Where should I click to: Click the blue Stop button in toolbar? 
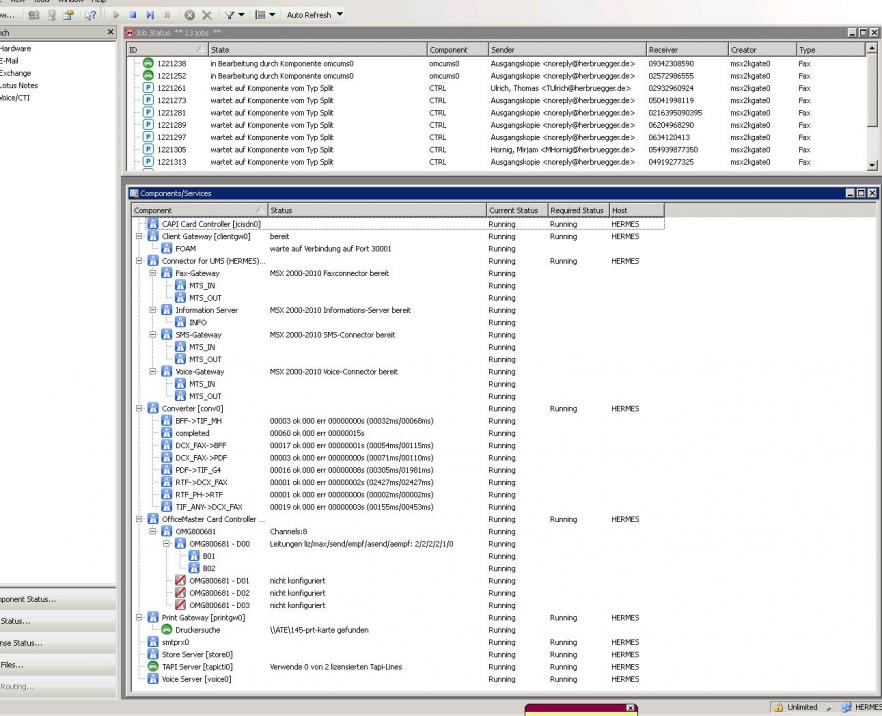133,16
